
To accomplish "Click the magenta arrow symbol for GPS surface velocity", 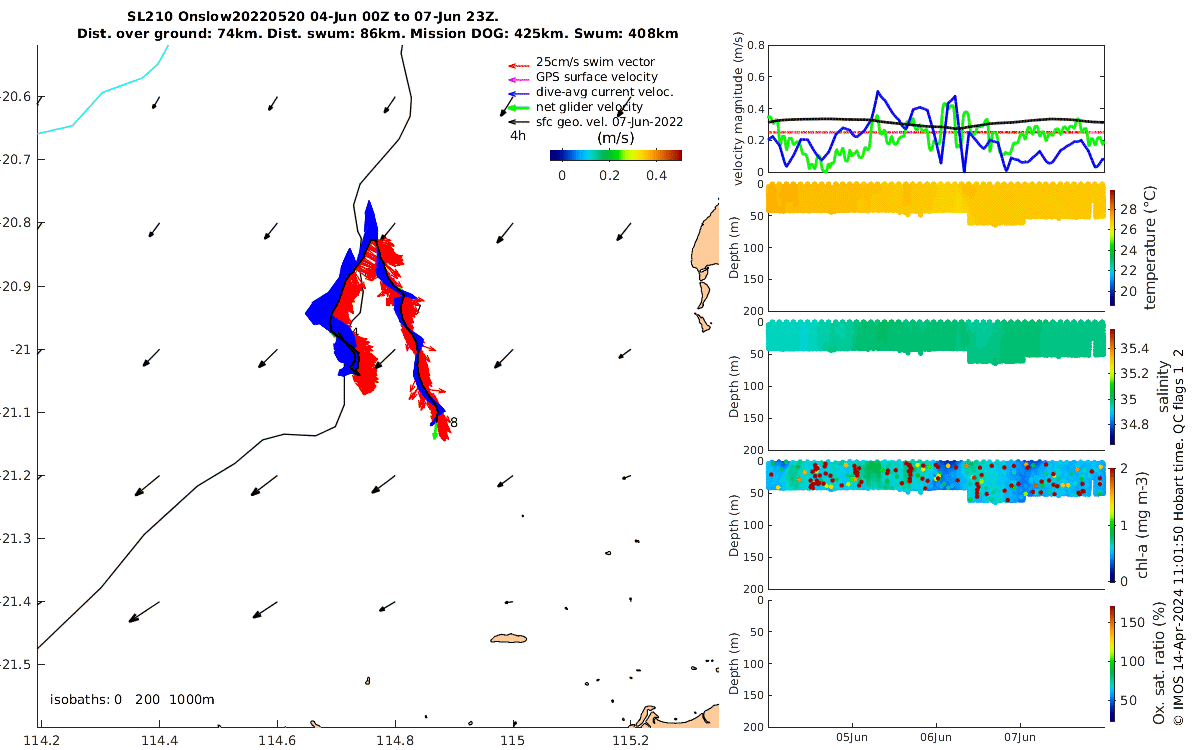I will [517, 79].
